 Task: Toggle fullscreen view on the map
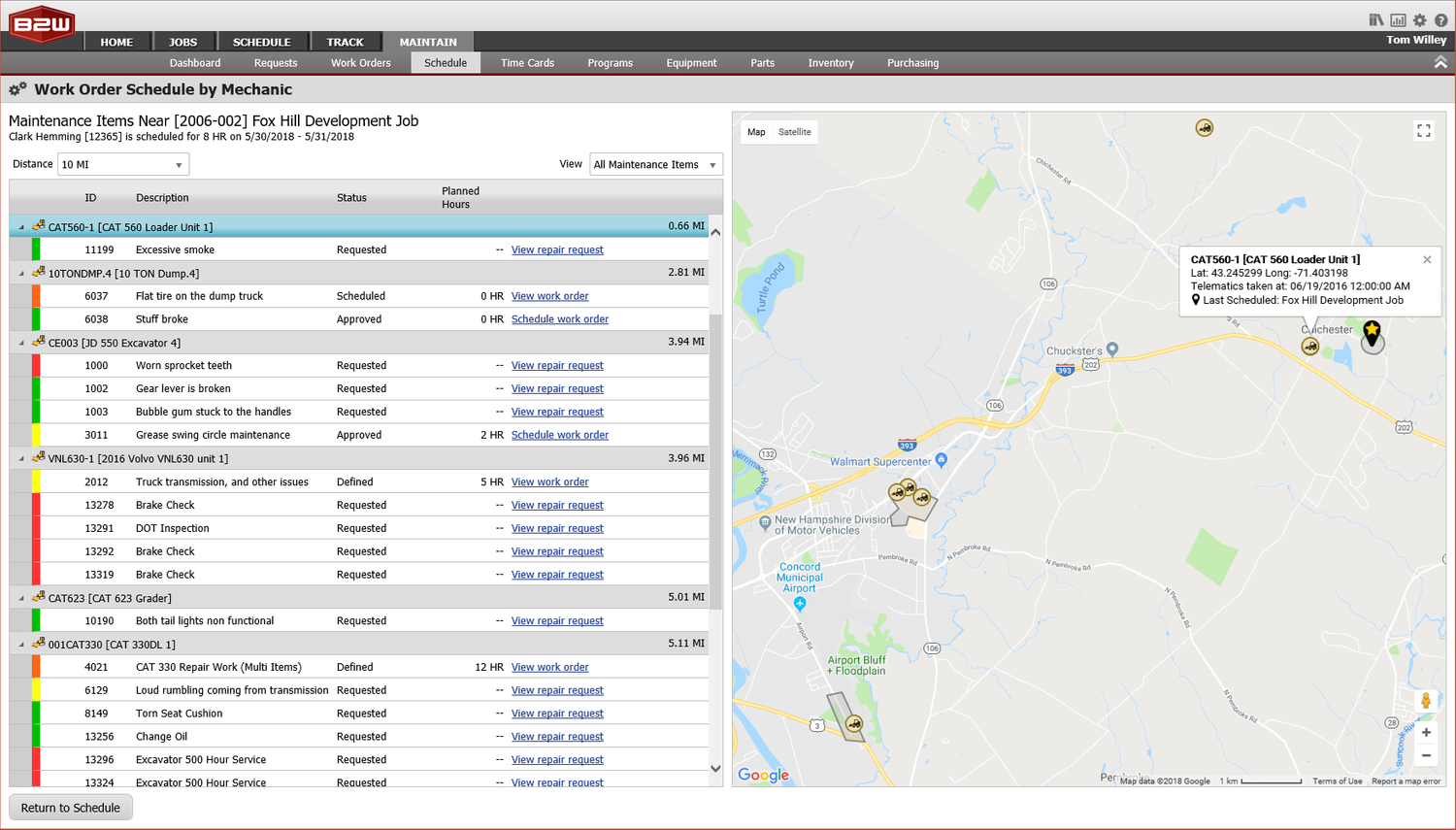tap(1423, 131)
